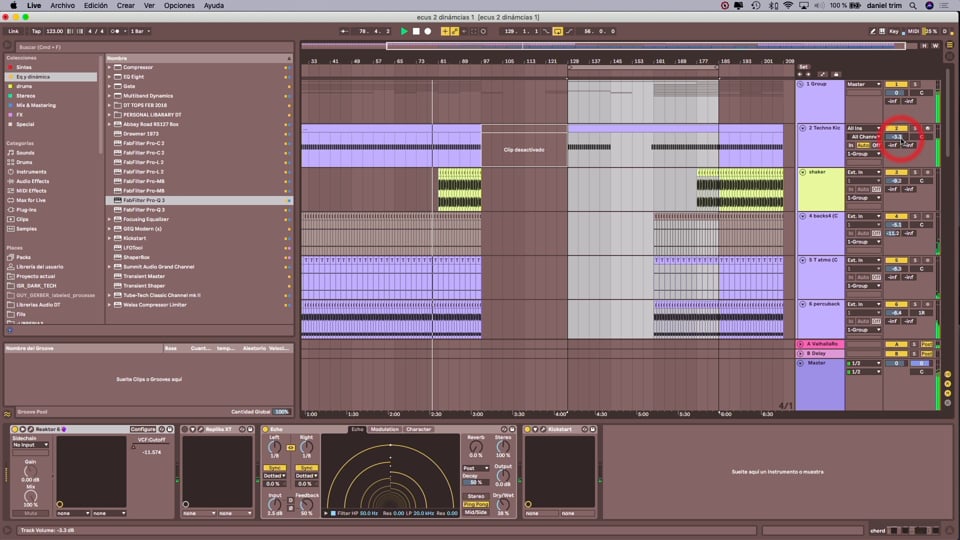Expand the Abbey Road RS127 Box entry
The image size is (960, 540).
point(110,124)
